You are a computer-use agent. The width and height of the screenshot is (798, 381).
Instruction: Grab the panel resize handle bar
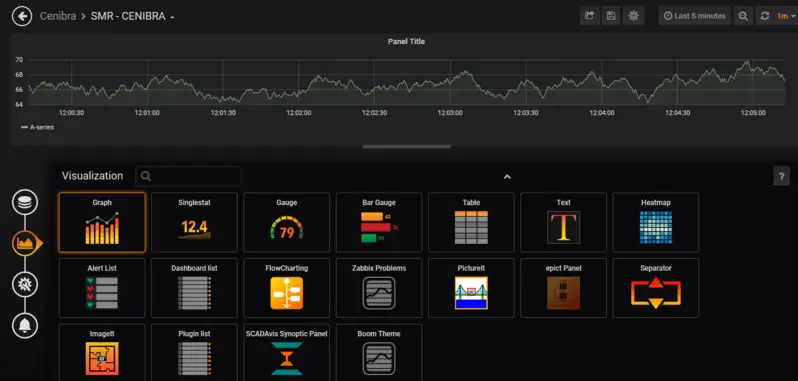406,146
